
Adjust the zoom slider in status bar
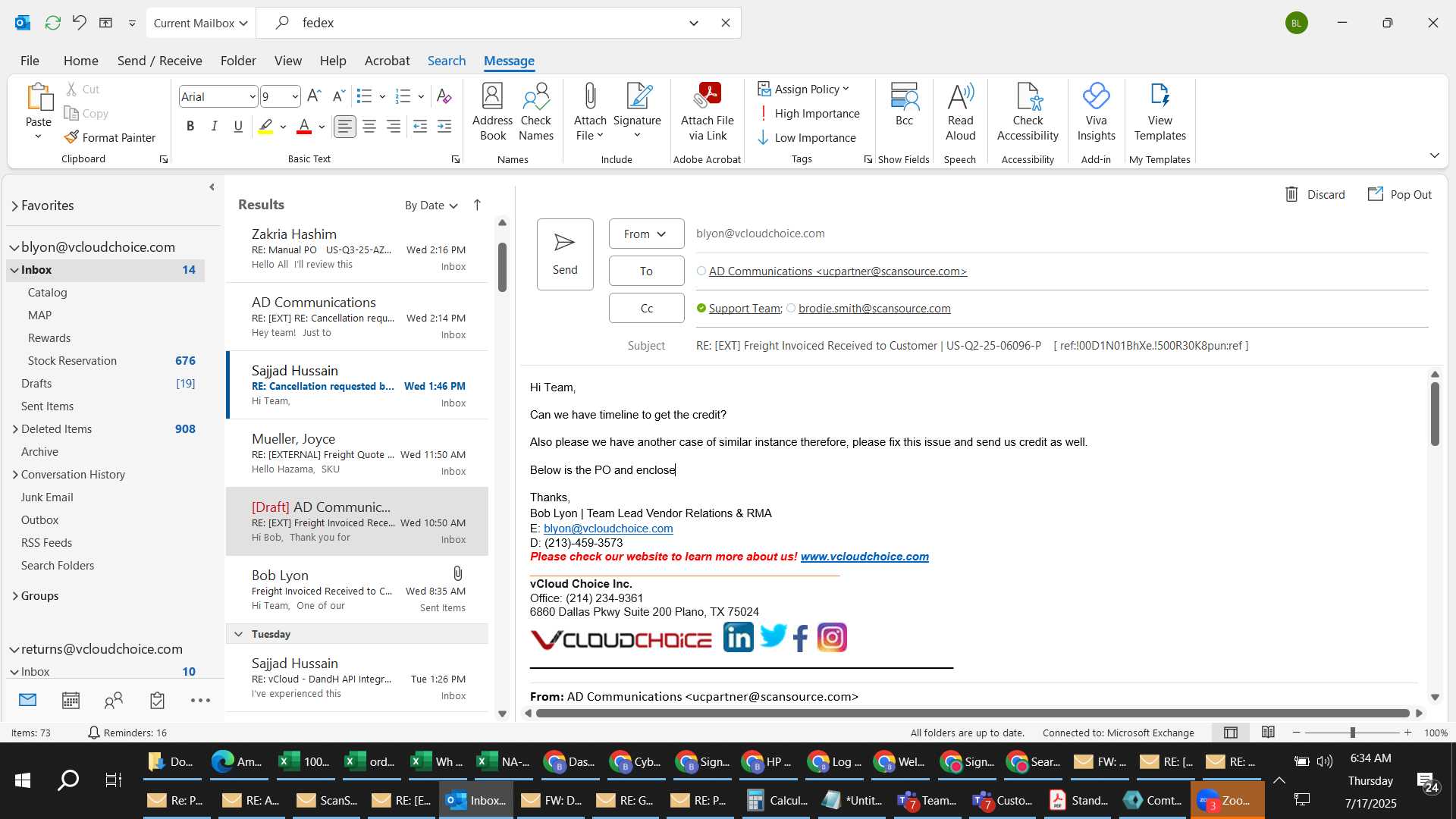(1352, 733)
